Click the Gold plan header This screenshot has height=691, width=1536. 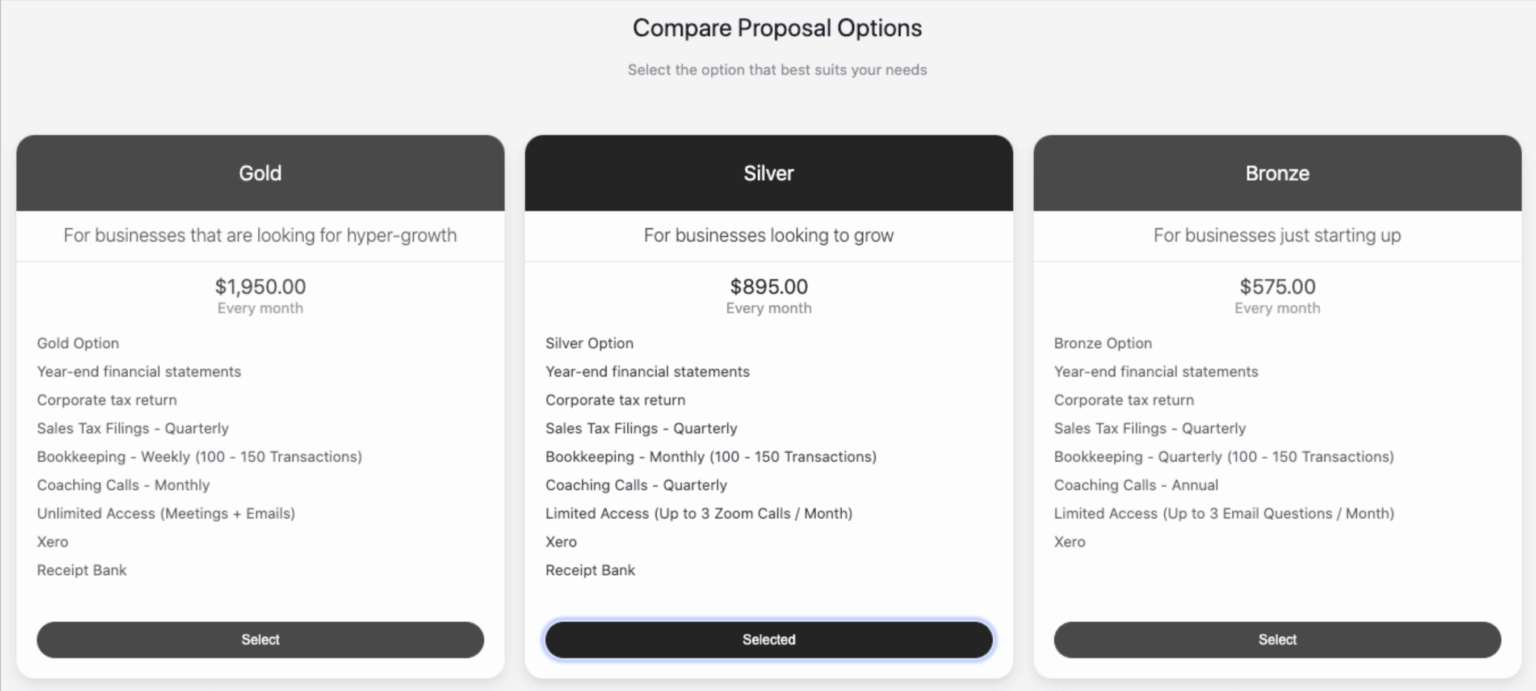pos(260,173)
